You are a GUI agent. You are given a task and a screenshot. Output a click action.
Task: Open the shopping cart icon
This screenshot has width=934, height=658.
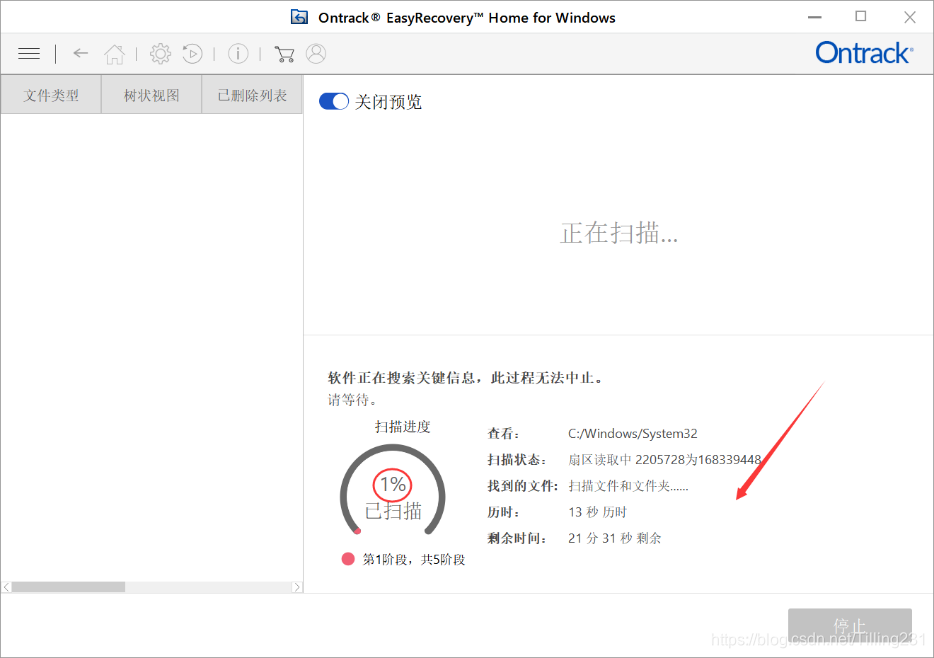tap(284, 54)
